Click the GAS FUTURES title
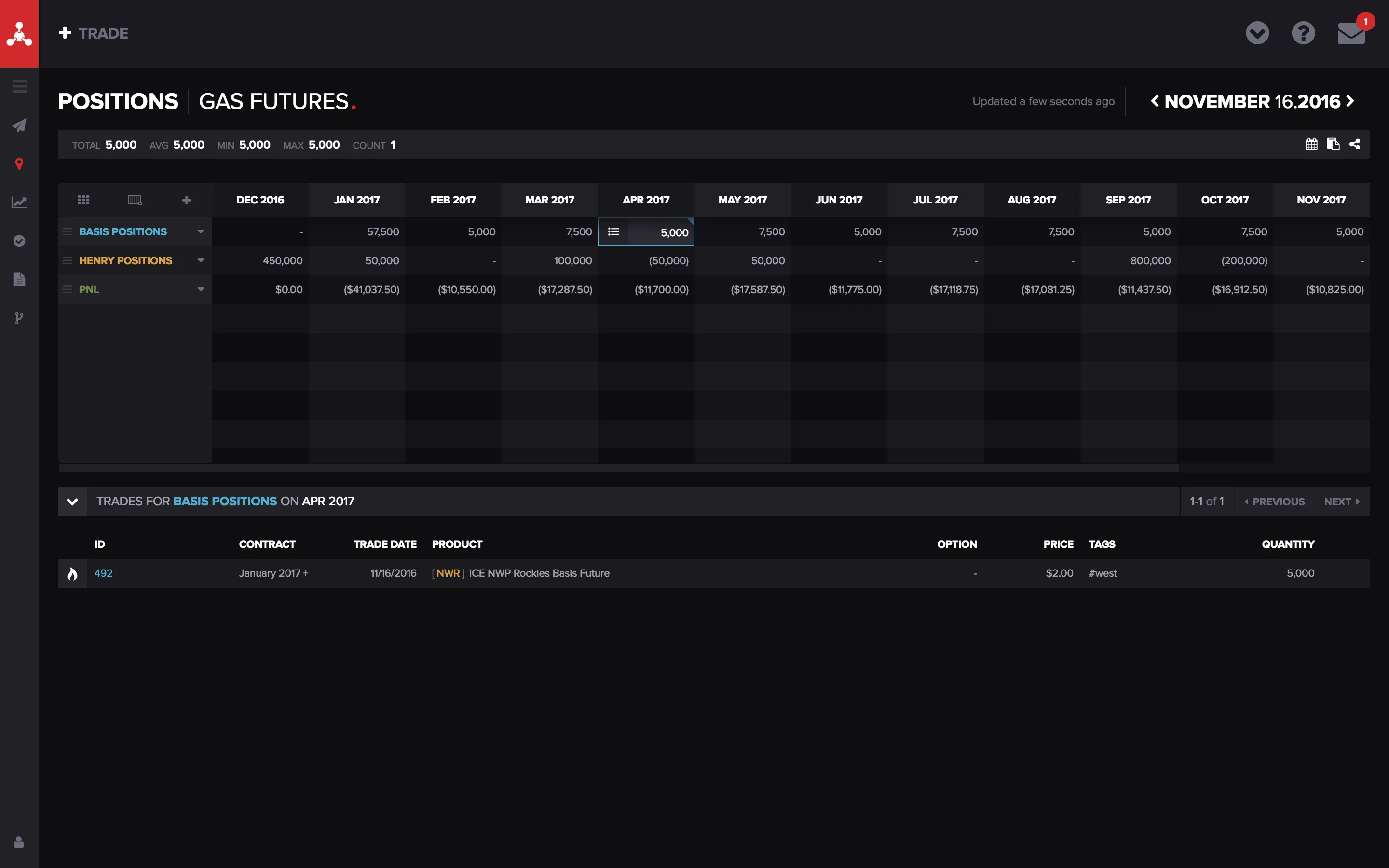 (x=273, y=101)
